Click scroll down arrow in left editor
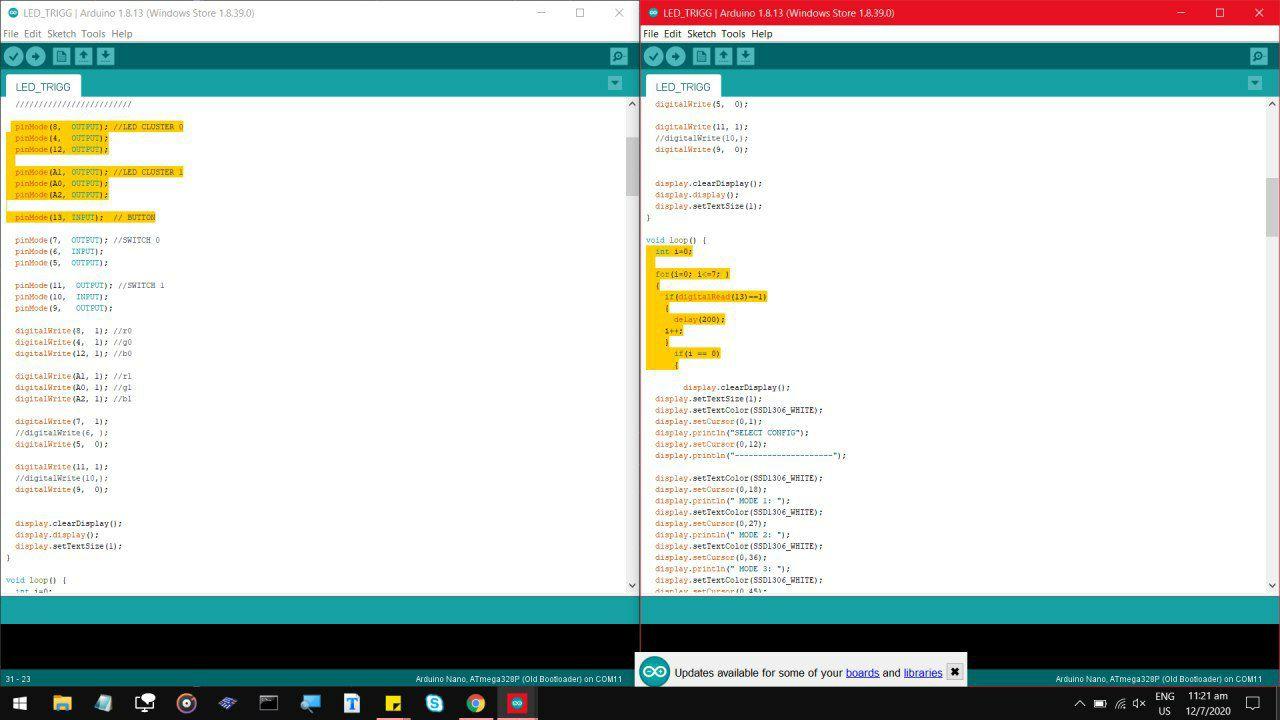This screenshot has width=1280, height=720. (x=632, y=586)
